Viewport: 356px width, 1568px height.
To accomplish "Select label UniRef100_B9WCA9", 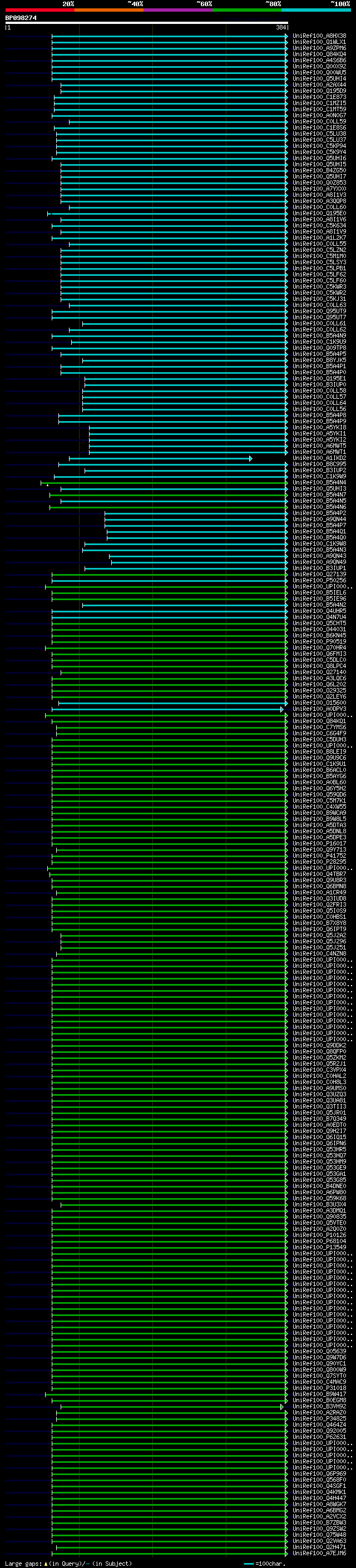I will [319, 813].
